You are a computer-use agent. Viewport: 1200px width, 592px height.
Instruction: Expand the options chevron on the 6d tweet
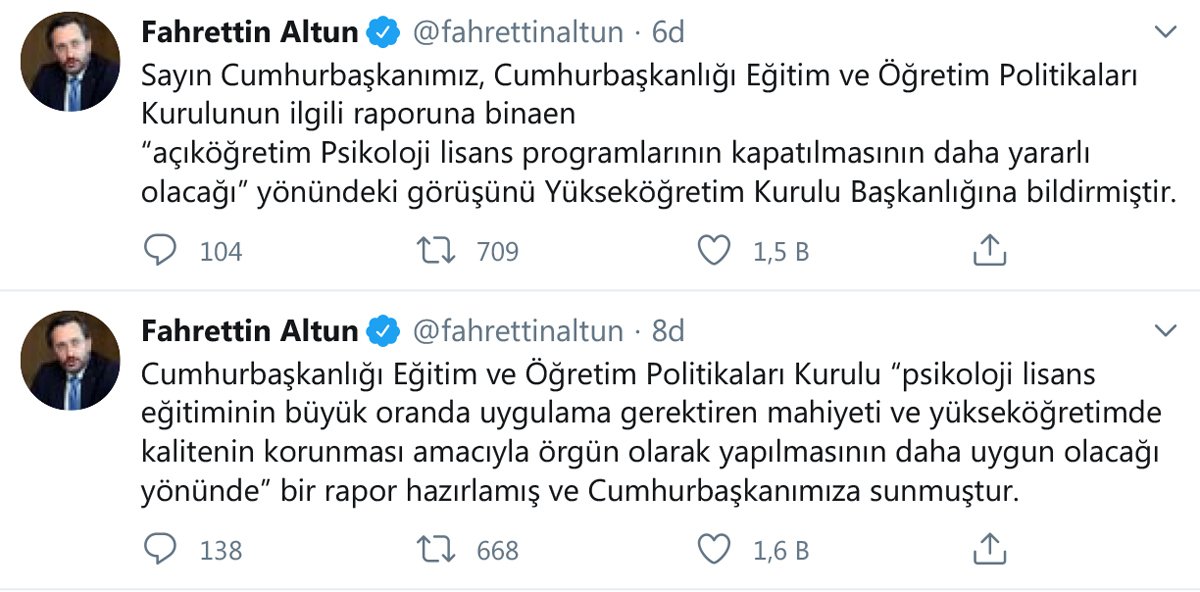coord(1165,32)
